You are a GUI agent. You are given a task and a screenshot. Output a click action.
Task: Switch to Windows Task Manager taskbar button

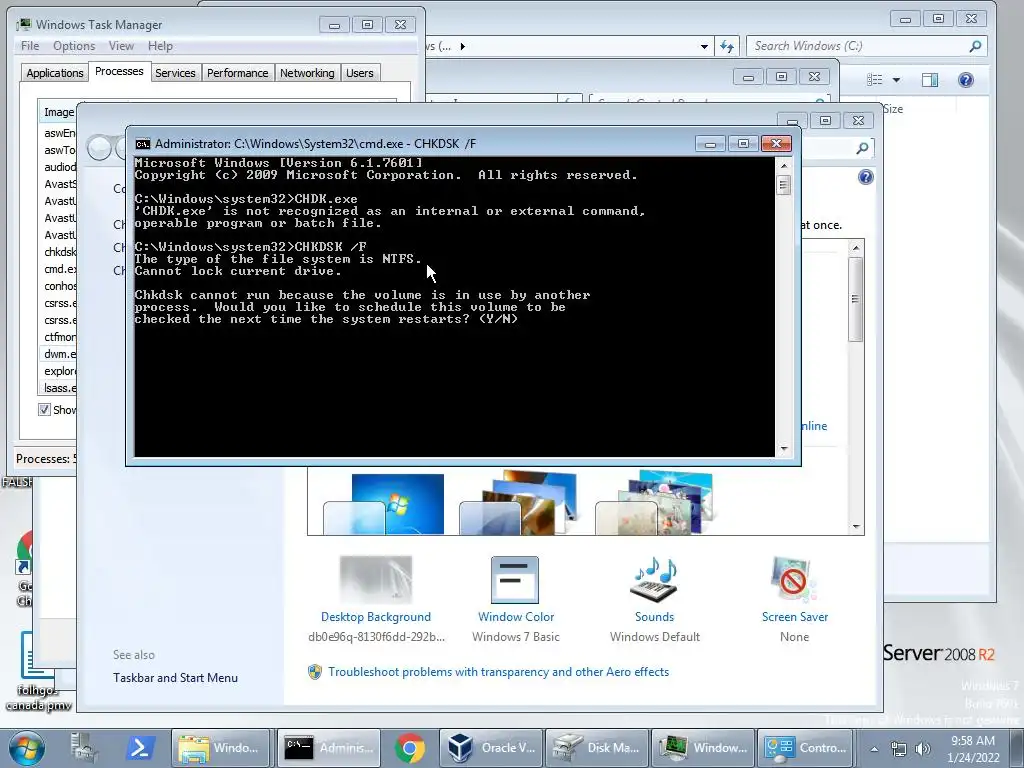coord(703,748)
